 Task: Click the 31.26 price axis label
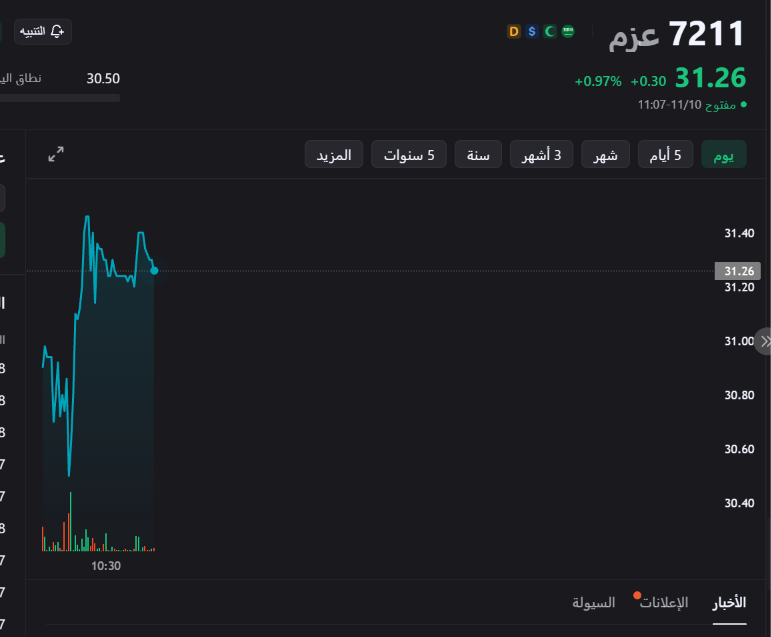pos(738,271)
